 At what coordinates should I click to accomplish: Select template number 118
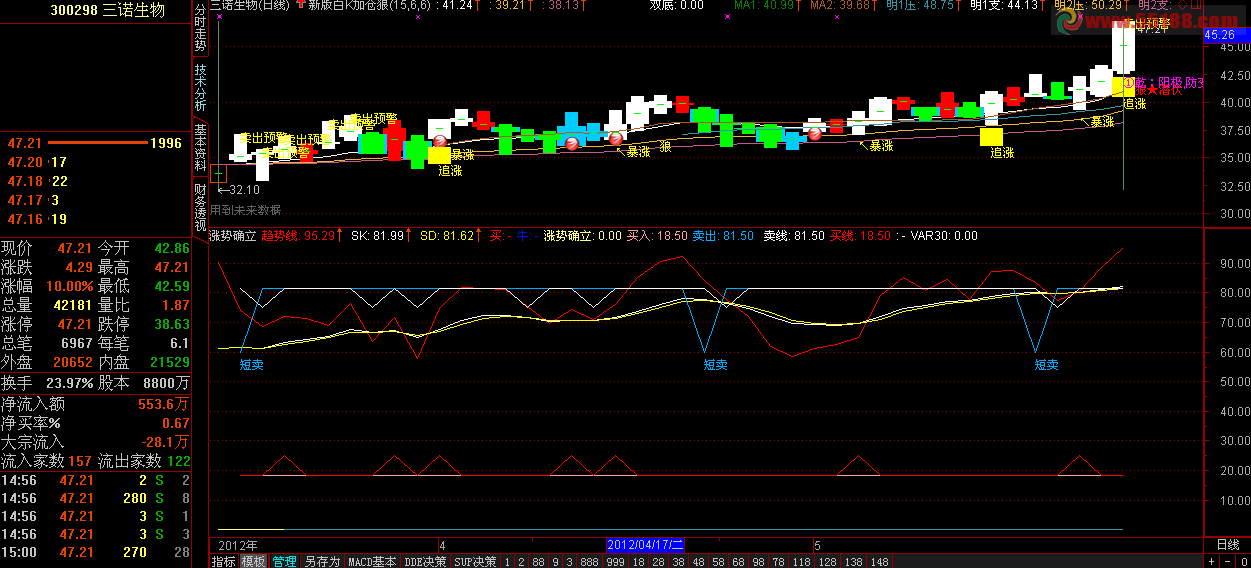(802, 561)
